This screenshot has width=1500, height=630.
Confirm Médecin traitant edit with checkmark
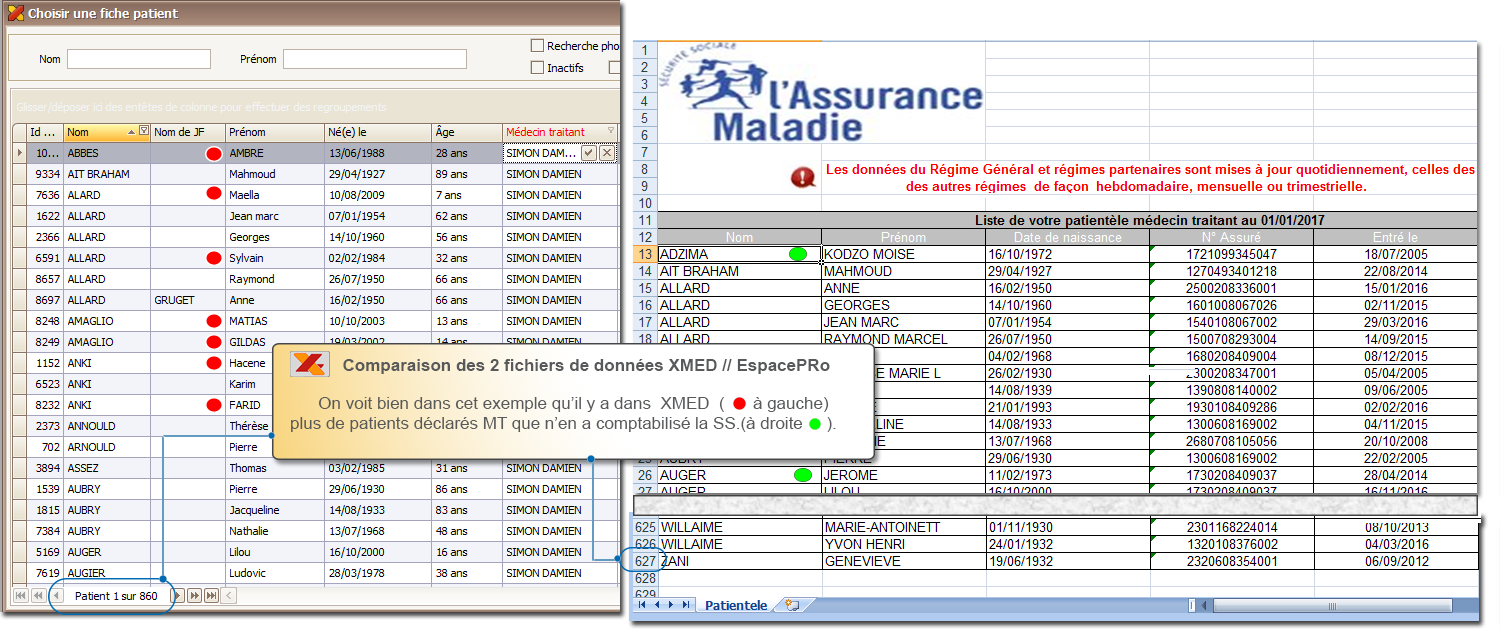pos(589,153)
